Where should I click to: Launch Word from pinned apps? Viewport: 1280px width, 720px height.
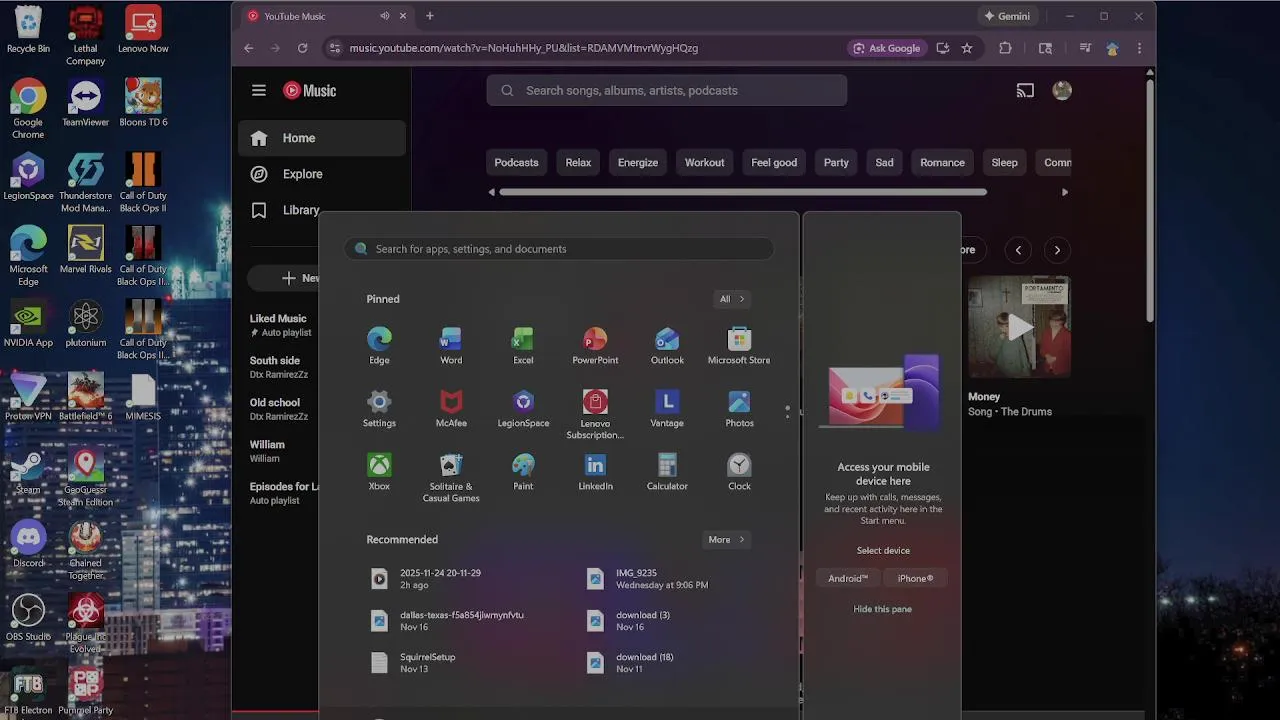(x=451, y=346)
